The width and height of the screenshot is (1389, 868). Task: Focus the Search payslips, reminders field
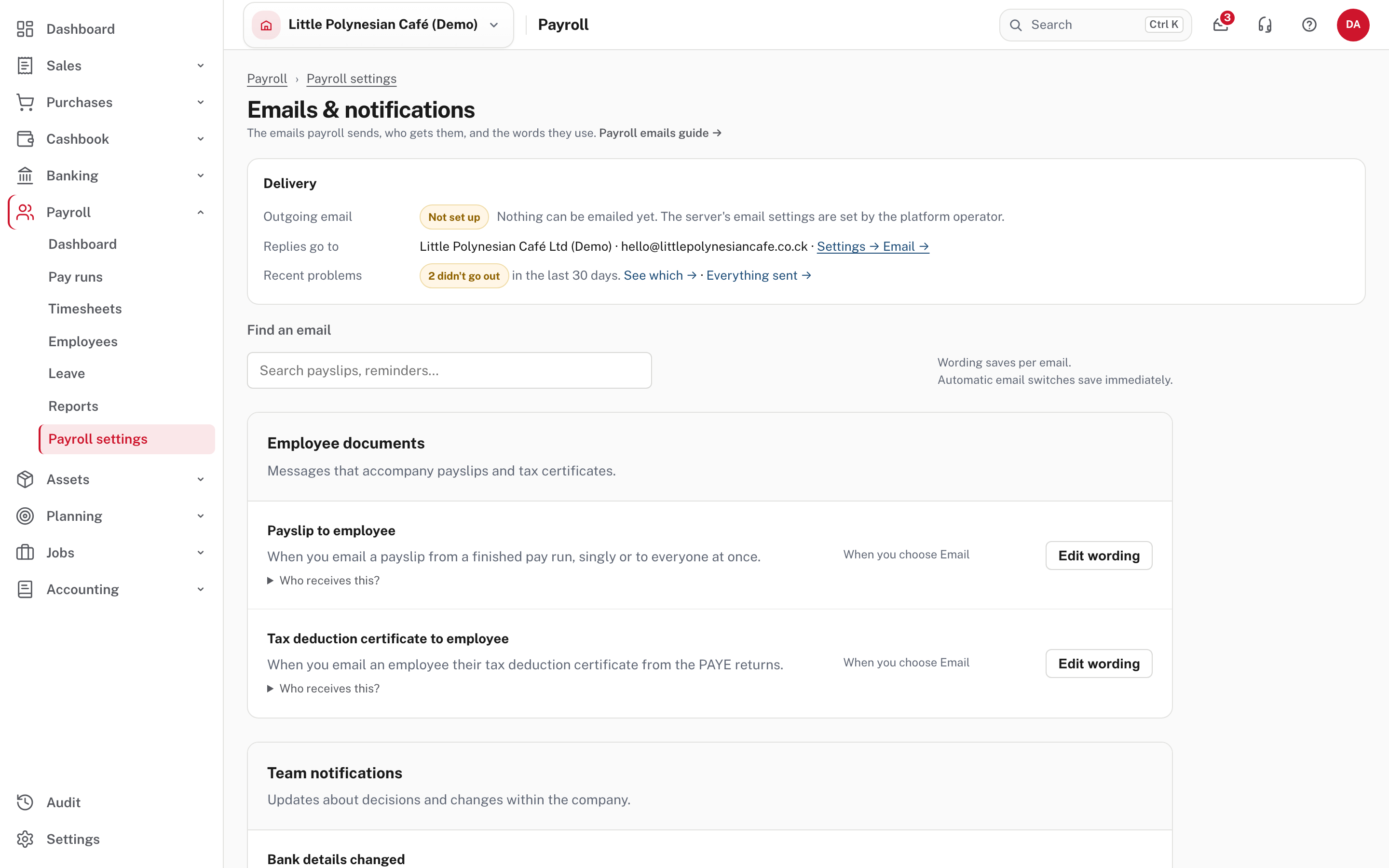449,370
